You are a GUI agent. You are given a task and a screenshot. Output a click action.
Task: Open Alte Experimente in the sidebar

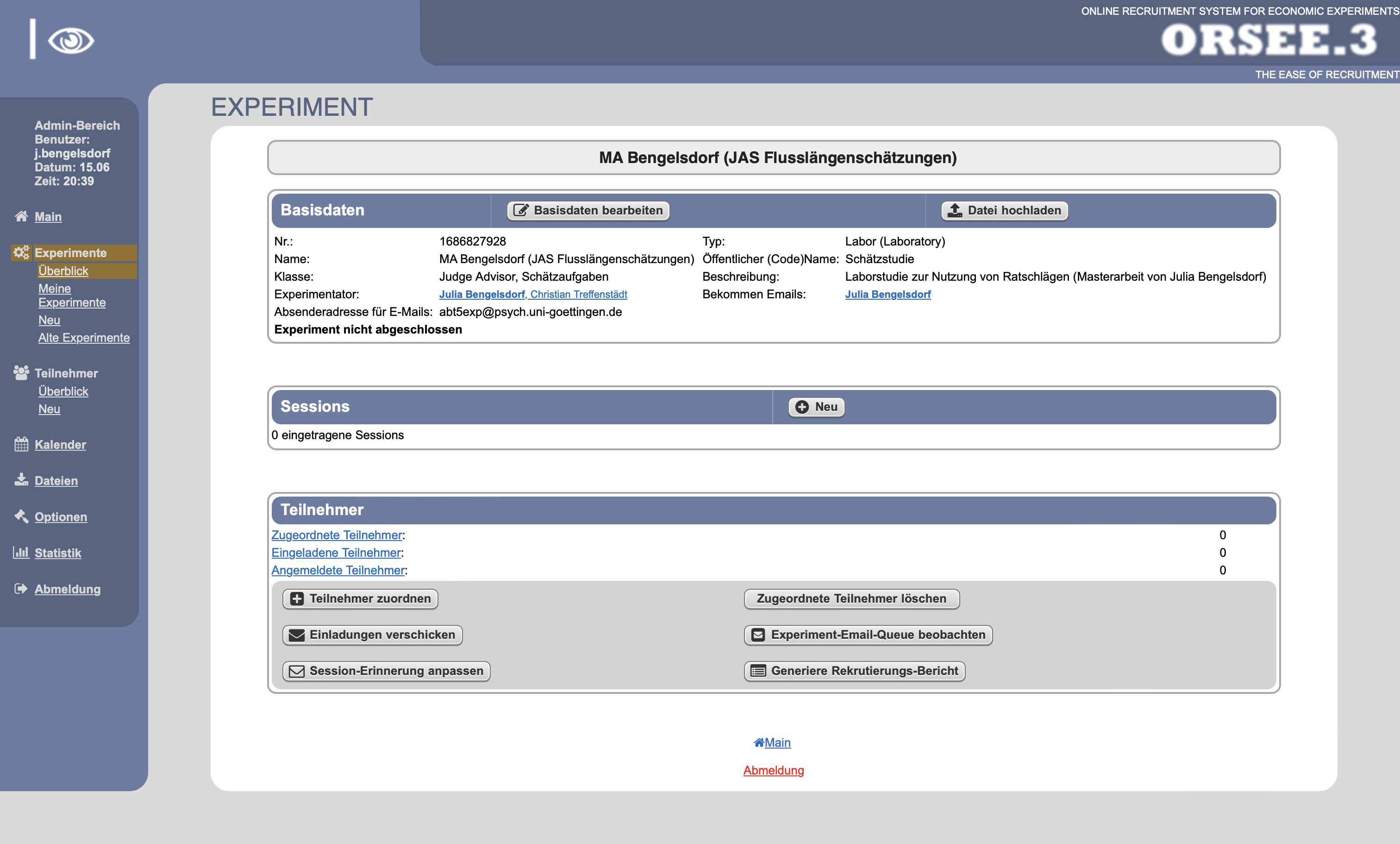click(x=83, y=338)
